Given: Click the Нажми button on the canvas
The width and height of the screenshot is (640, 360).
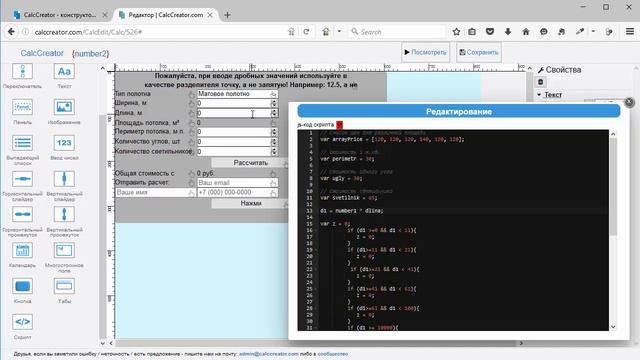Looking at the screenshot, I should pos(250,203).
